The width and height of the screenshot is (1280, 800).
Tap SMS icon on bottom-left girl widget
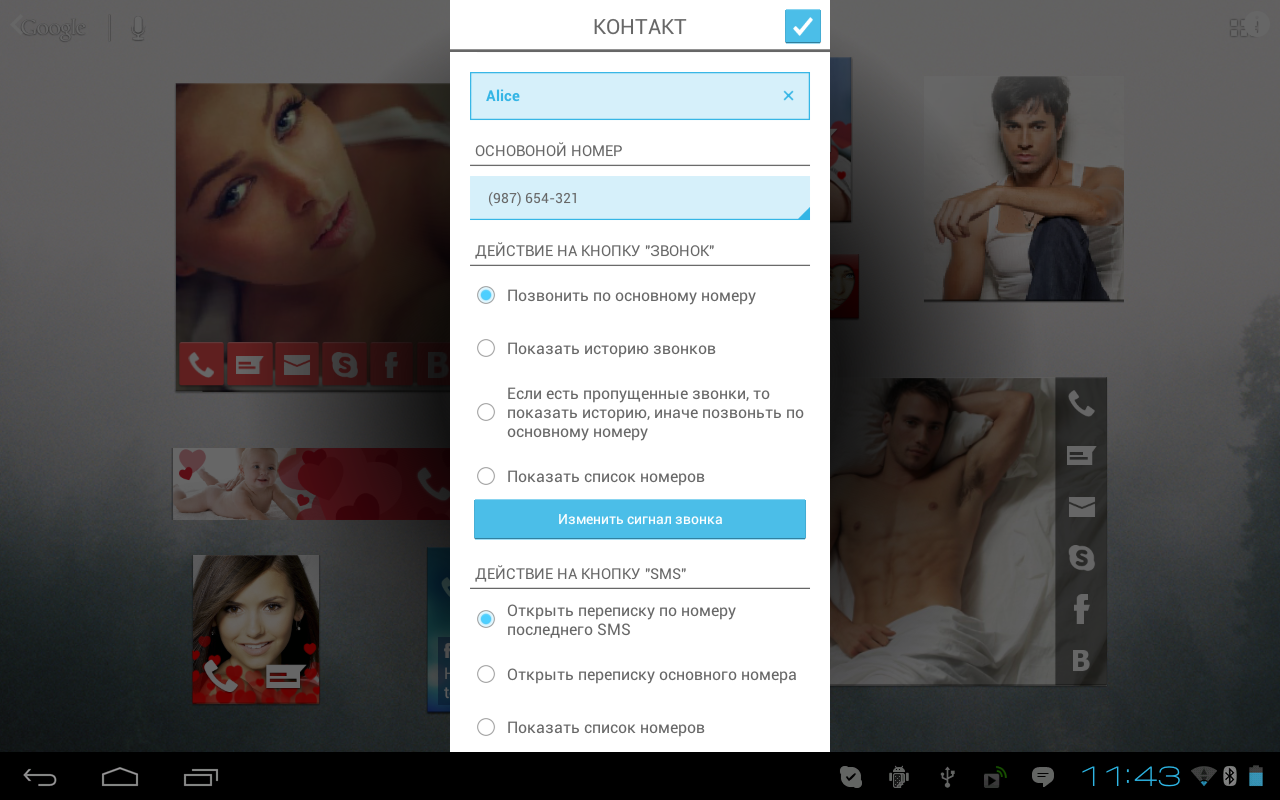[x=285, y=676]
